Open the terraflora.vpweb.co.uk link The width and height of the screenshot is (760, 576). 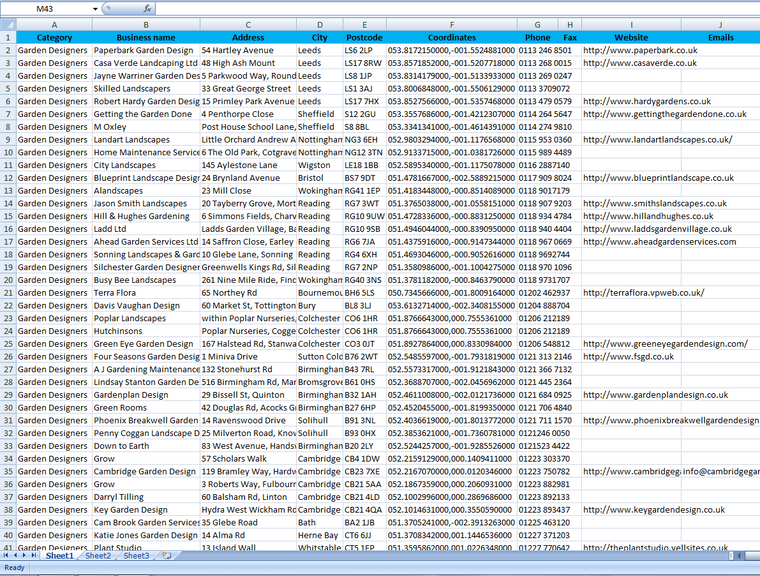pos(644,293)
